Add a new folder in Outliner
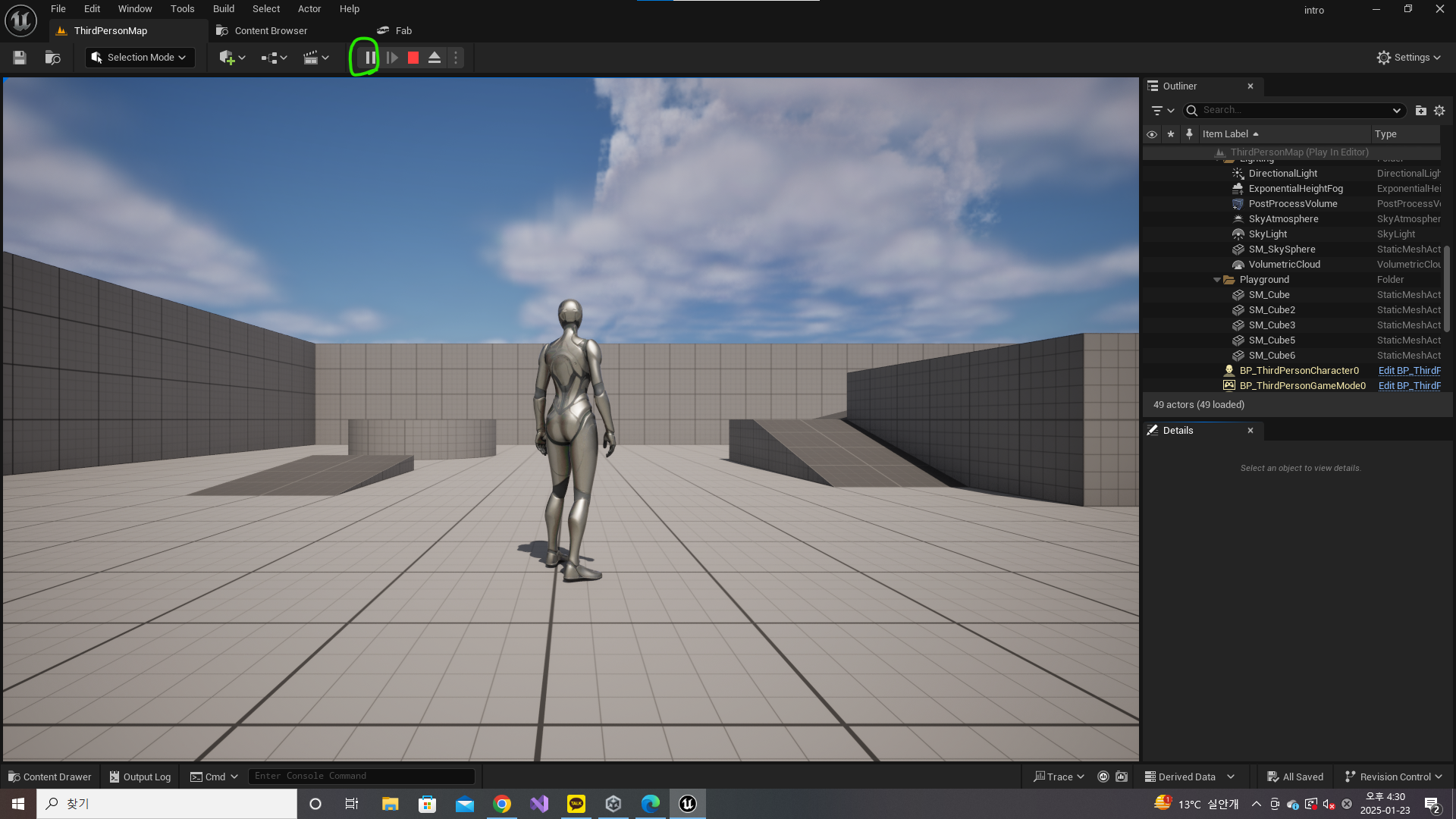The width and height of the screenshot is (1456, 819). pos(1420,111)
